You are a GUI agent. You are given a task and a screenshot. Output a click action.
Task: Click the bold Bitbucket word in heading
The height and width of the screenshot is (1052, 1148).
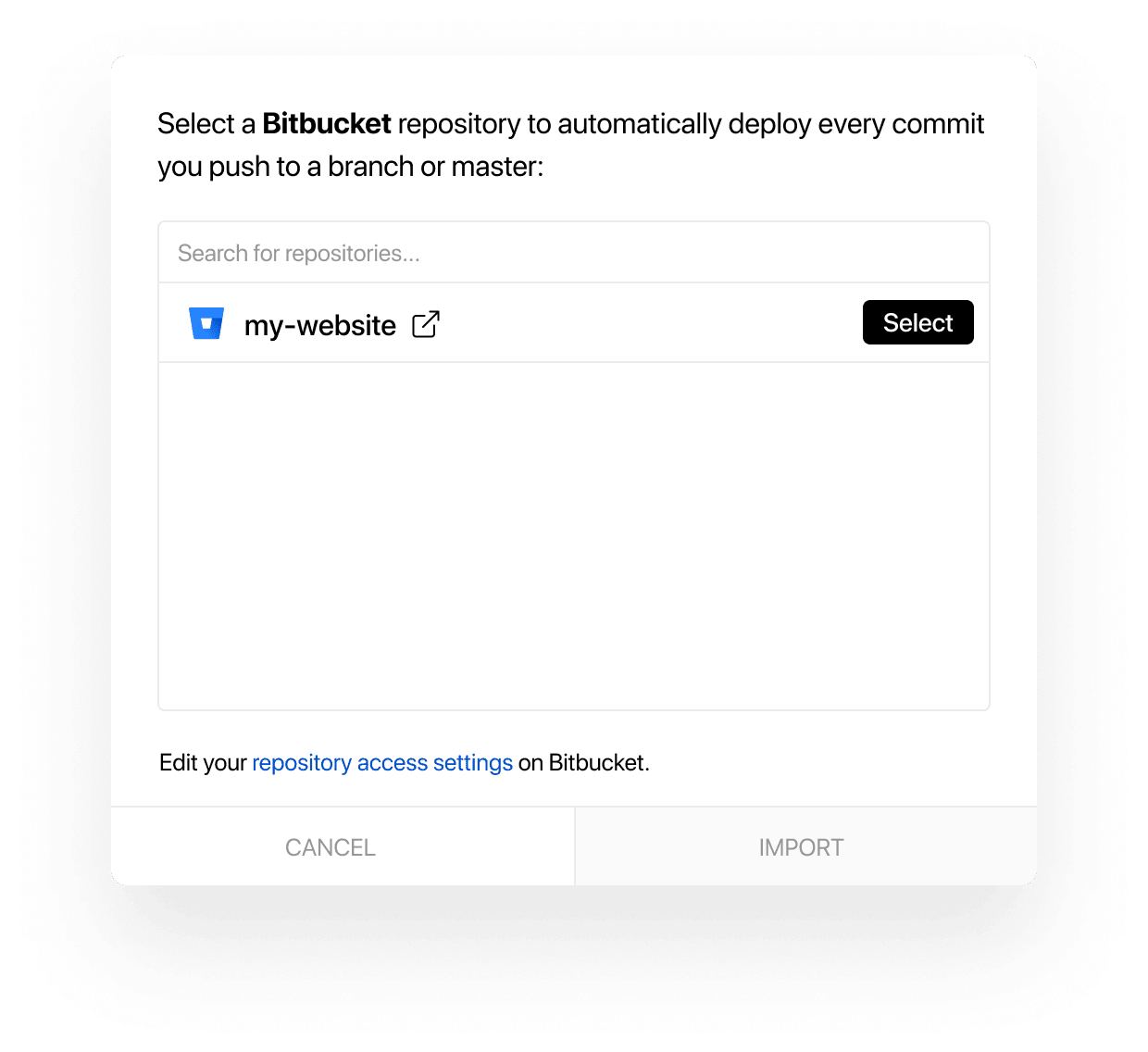point(327,123)
